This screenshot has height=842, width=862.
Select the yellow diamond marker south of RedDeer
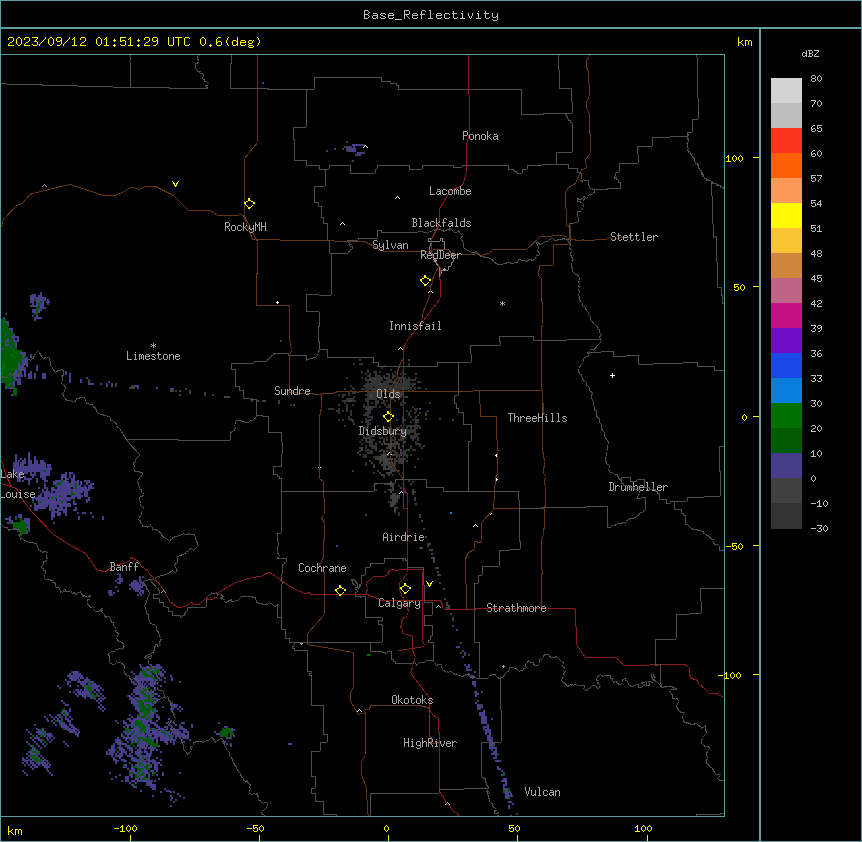point(426,281)
